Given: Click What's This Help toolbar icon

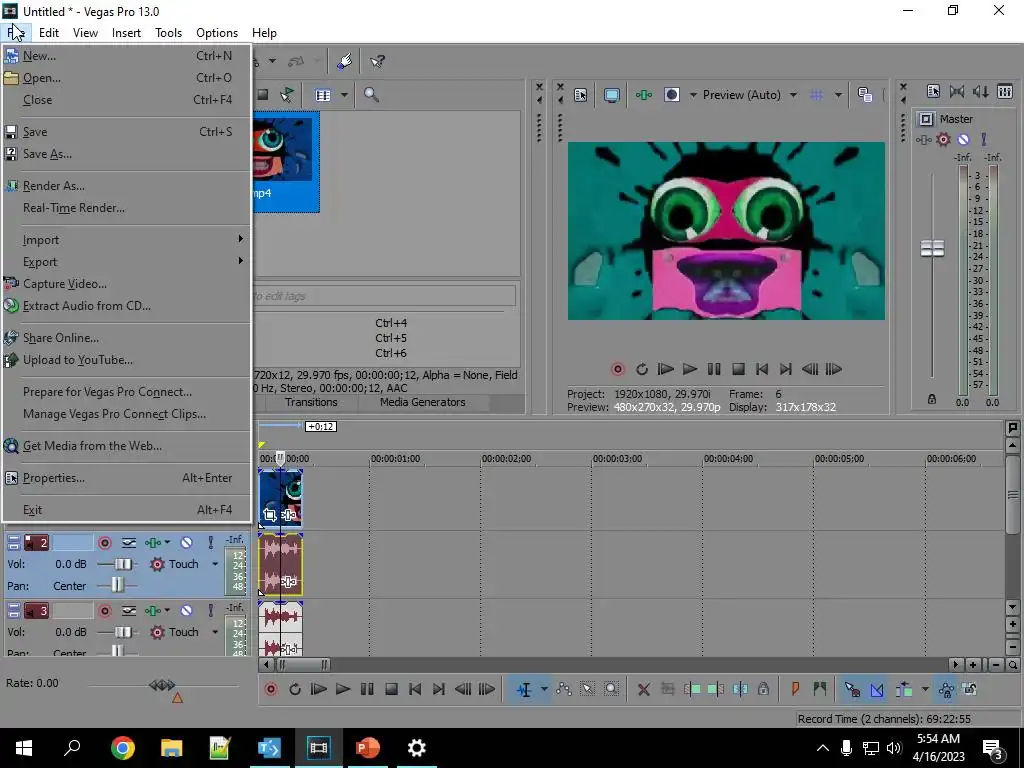Looking at the screenshot, I should 377,61.
